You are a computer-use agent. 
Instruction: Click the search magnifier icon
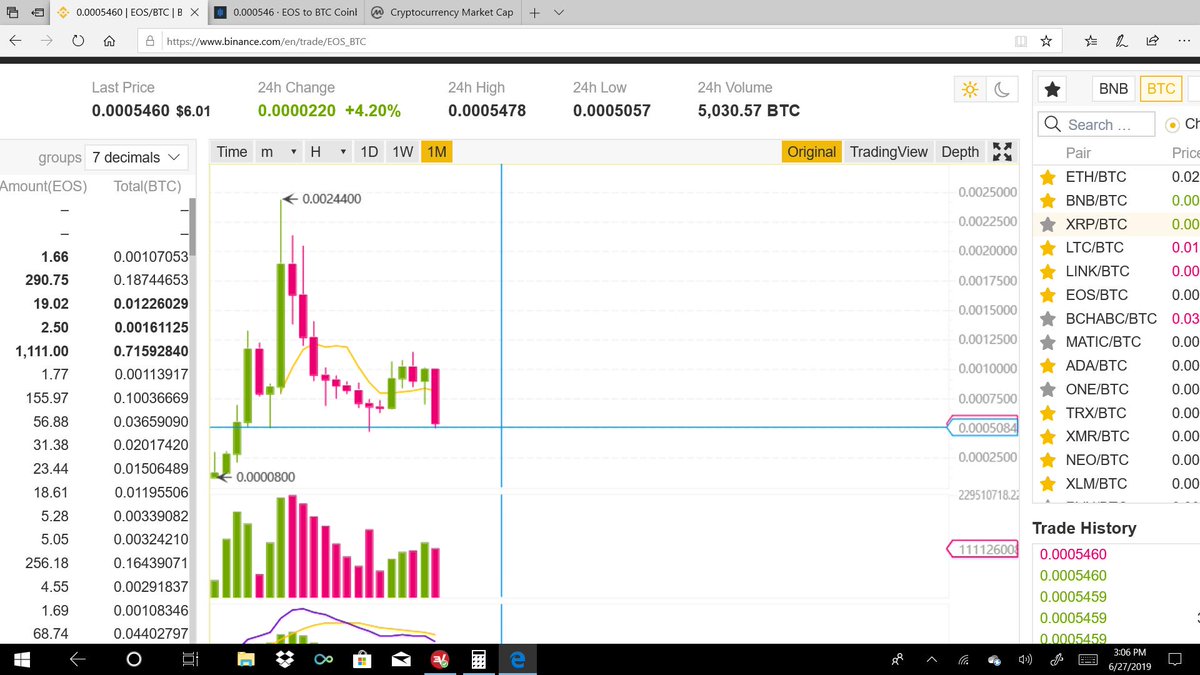click(x=1051, y=124)
